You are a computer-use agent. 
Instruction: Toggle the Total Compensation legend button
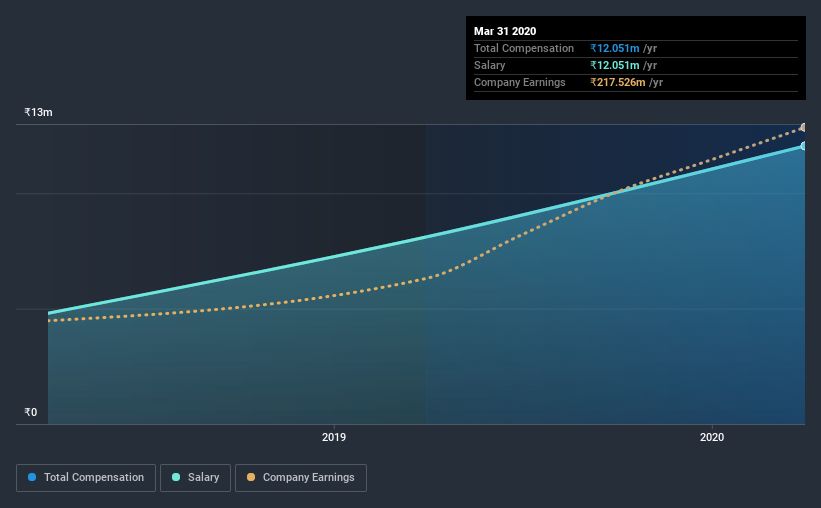86,478
